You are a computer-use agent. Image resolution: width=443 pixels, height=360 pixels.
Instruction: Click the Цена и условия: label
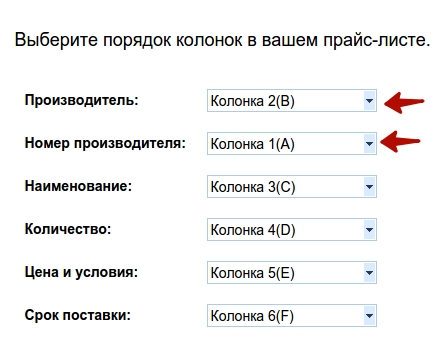[81, 272]
